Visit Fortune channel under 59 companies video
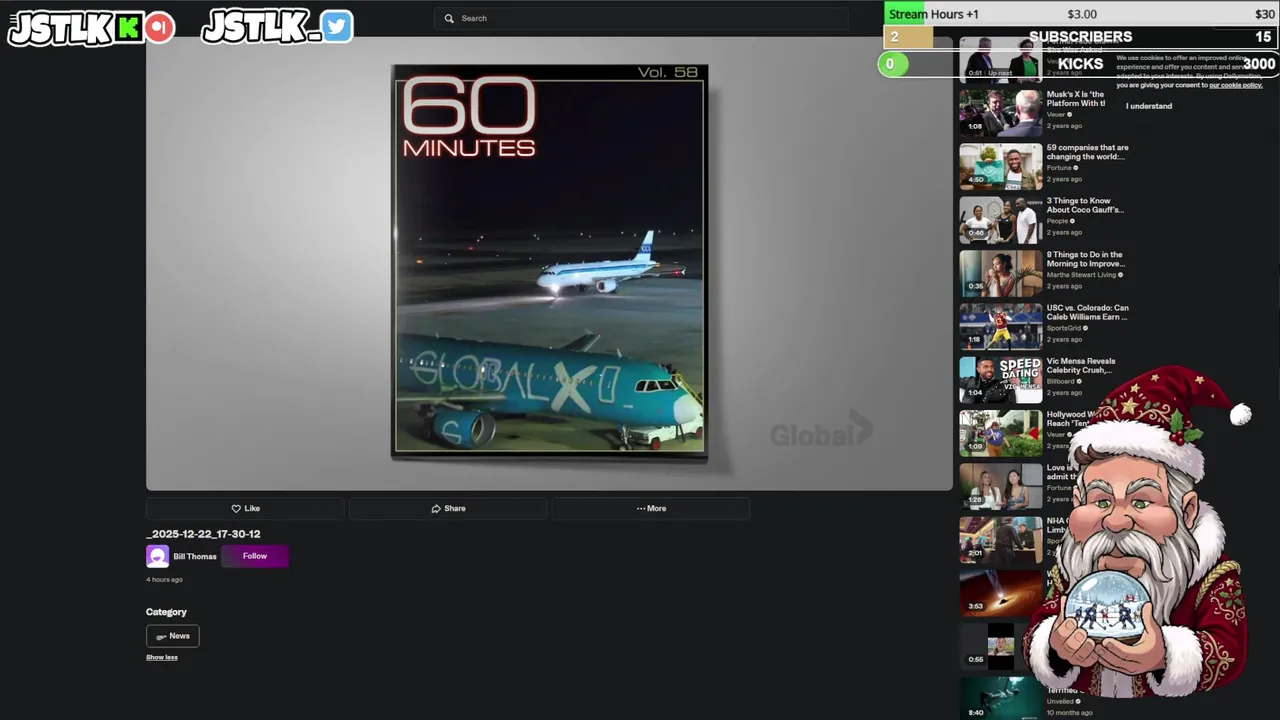1280x720 pixels. 1059,168
